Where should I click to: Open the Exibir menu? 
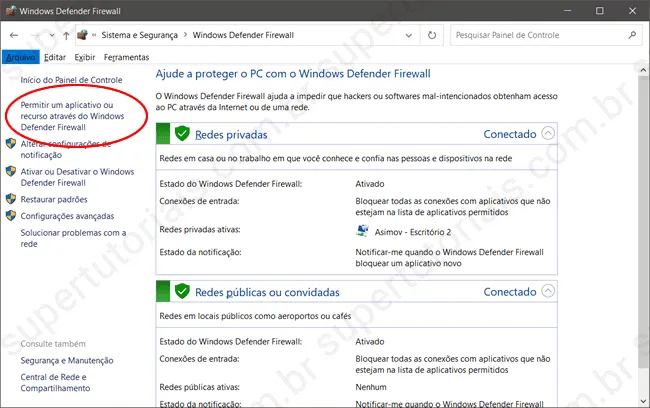[x=85, y=57]
